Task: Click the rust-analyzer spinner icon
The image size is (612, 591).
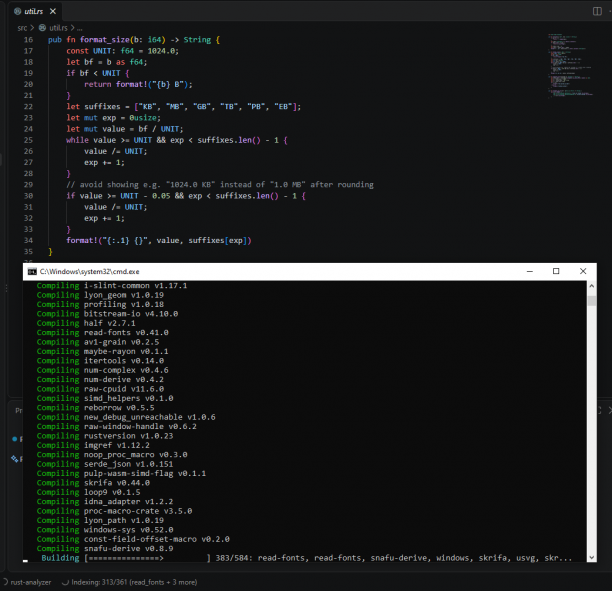Action: click(x=5, y=582)
